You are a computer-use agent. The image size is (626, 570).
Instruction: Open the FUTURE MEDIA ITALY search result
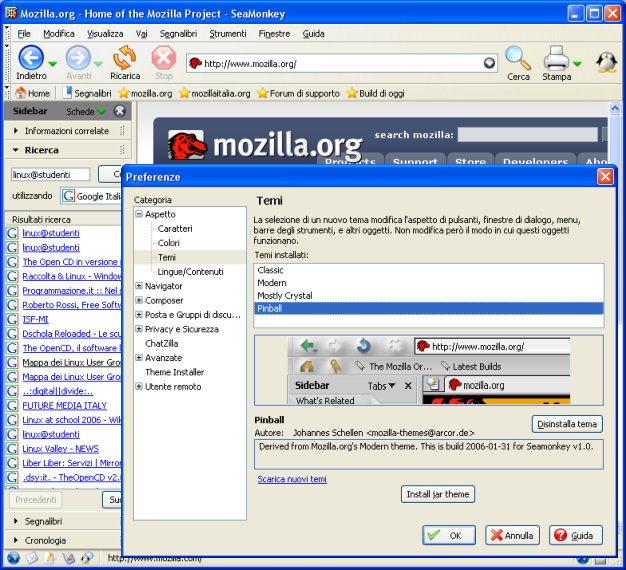click(64, 406)
